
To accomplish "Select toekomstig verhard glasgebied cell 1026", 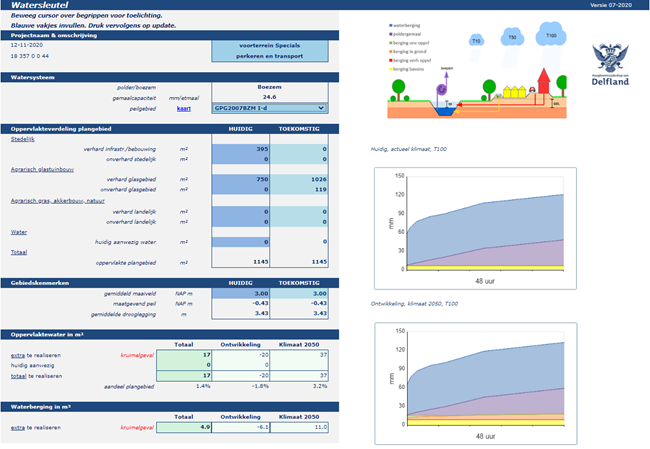I will coord(300,178).
